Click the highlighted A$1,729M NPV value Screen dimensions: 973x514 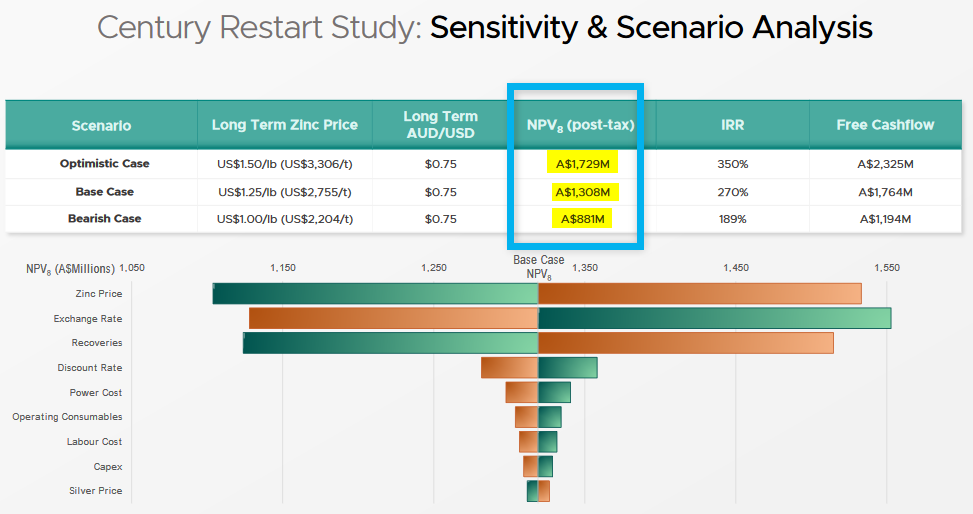point(580,163)
